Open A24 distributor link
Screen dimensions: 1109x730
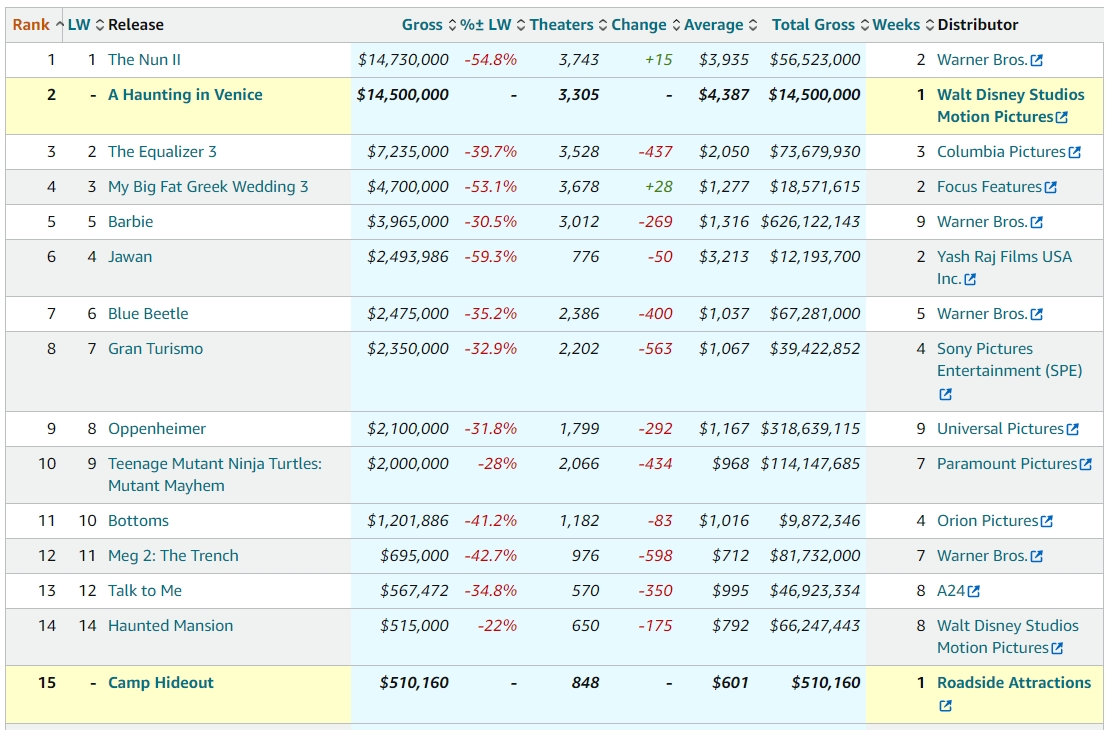pos(951,591)
